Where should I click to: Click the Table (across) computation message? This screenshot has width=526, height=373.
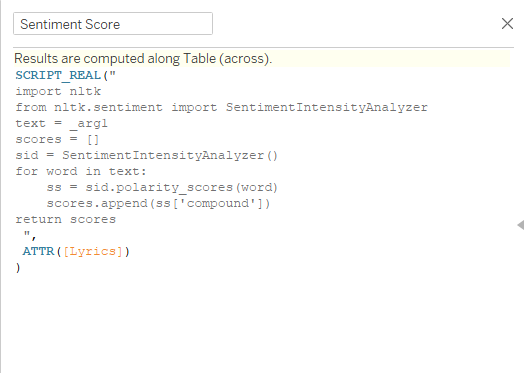coord(143,59)
